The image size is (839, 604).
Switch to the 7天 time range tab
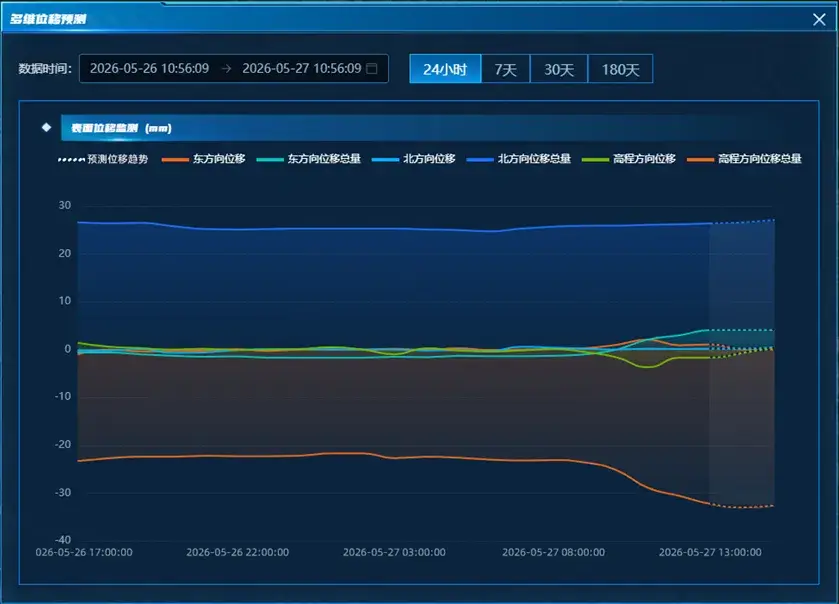(x=506, y=69)
